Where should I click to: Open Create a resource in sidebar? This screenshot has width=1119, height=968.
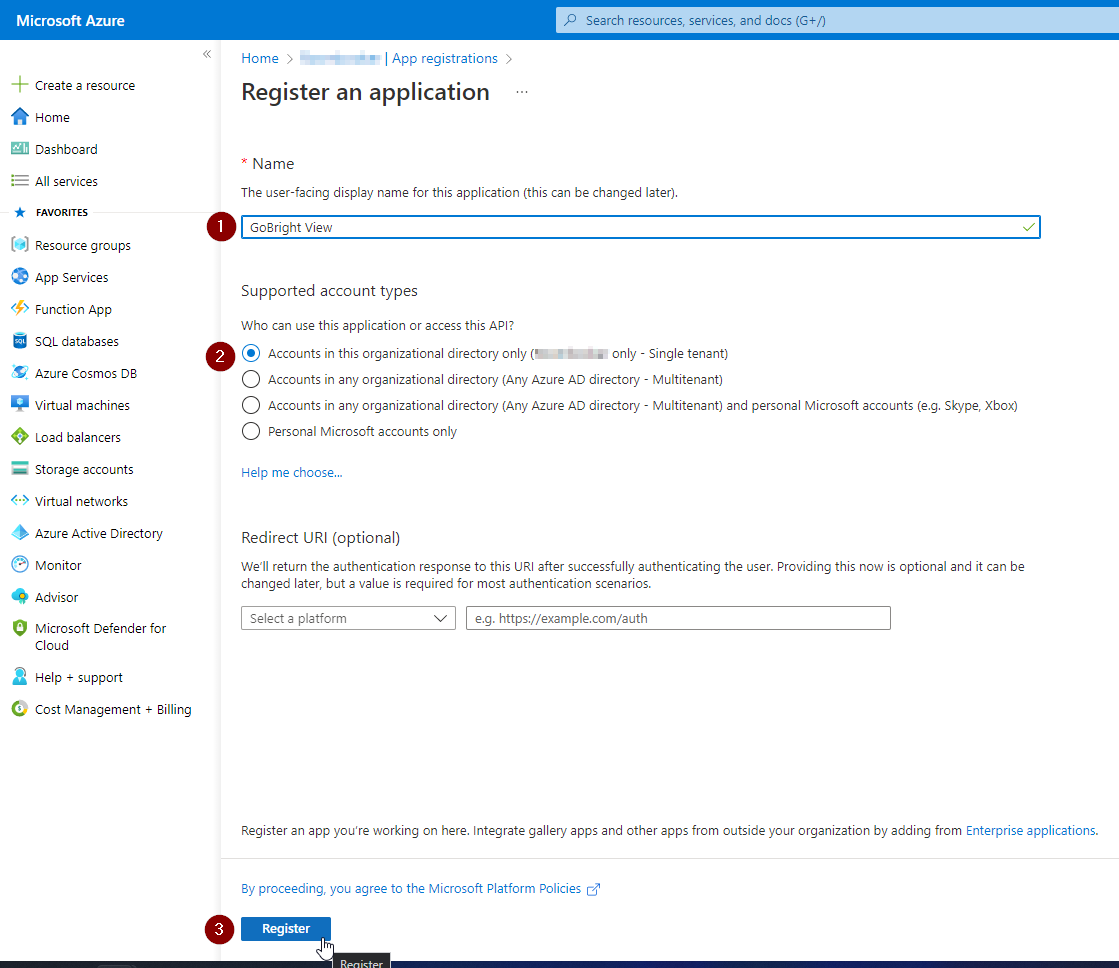pyautogui.click(x=85, y=86)
